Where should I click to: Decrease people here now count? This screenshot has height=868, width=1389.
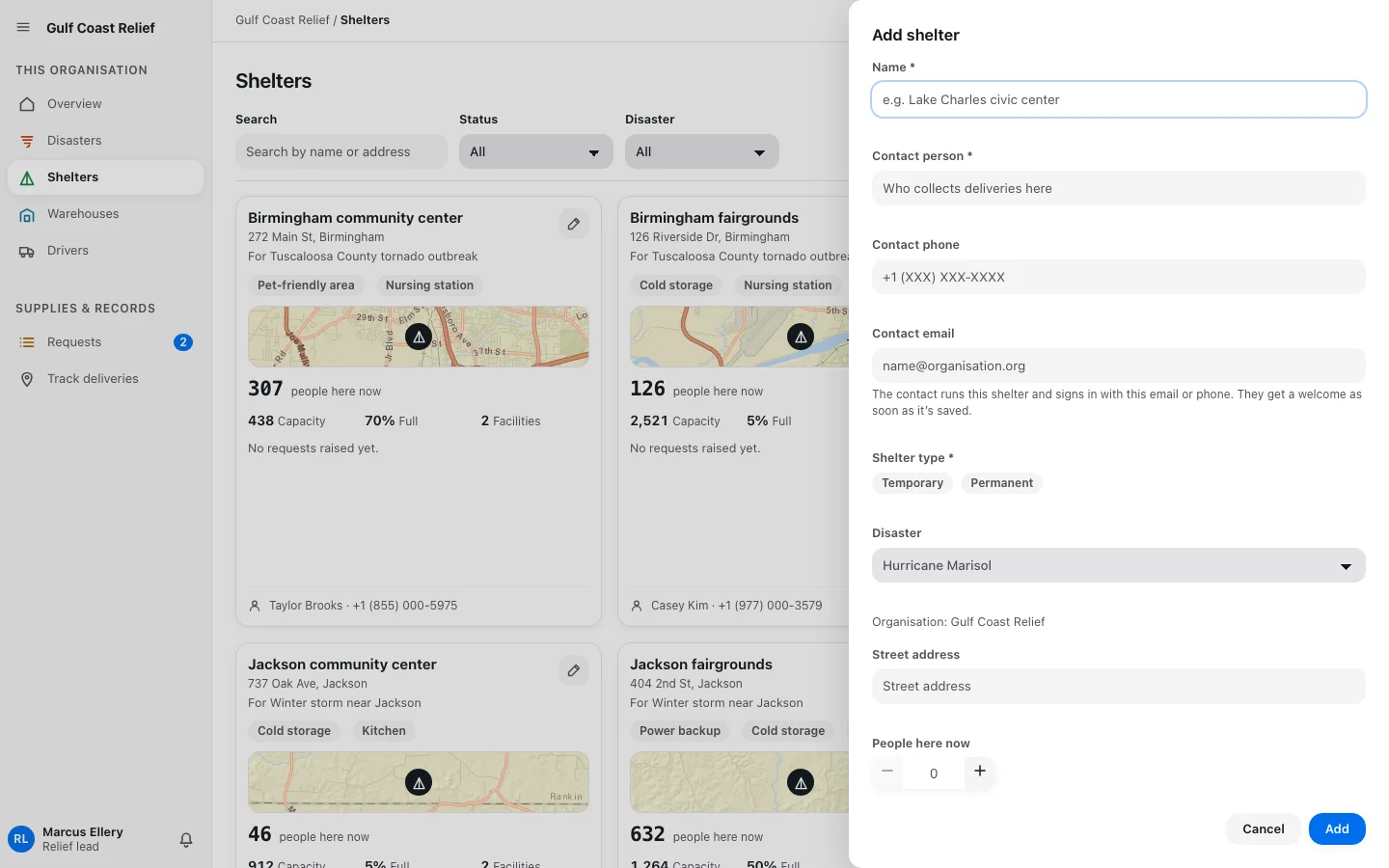point(887,772)
